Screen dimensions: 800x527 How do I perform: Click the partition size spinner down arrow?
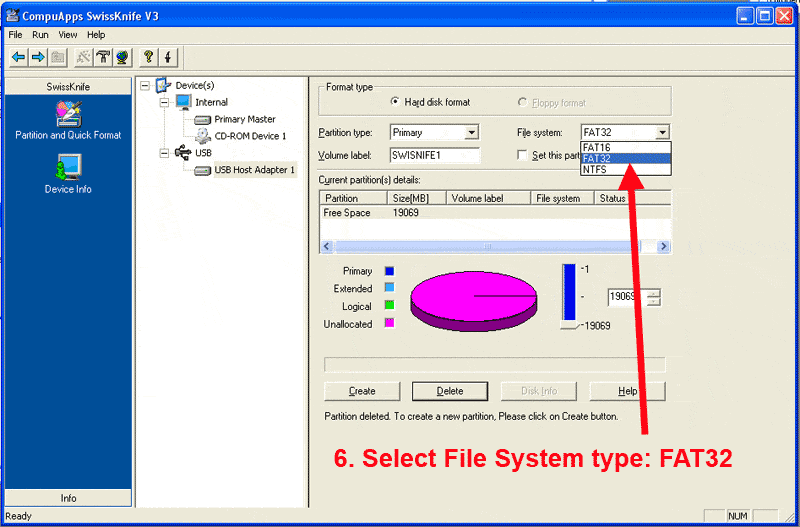654,301
